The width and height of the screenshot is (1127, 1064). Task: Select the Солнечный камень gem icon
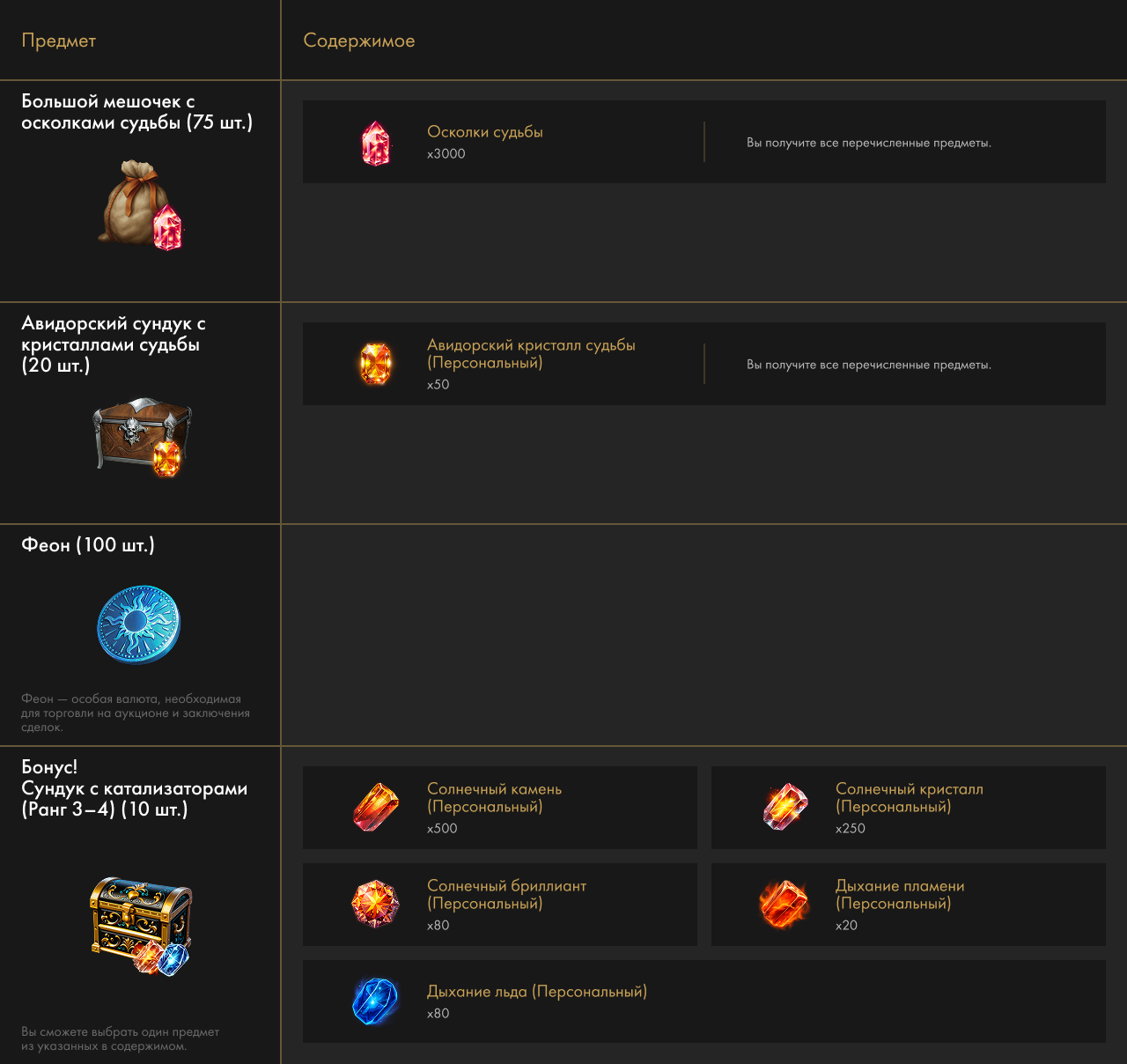click(x=376, y=807)
